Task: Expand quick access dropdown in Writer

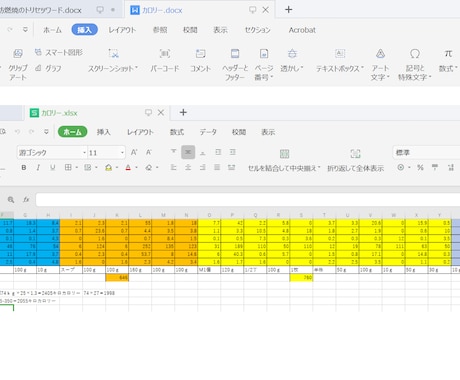Action: [25, 30]
